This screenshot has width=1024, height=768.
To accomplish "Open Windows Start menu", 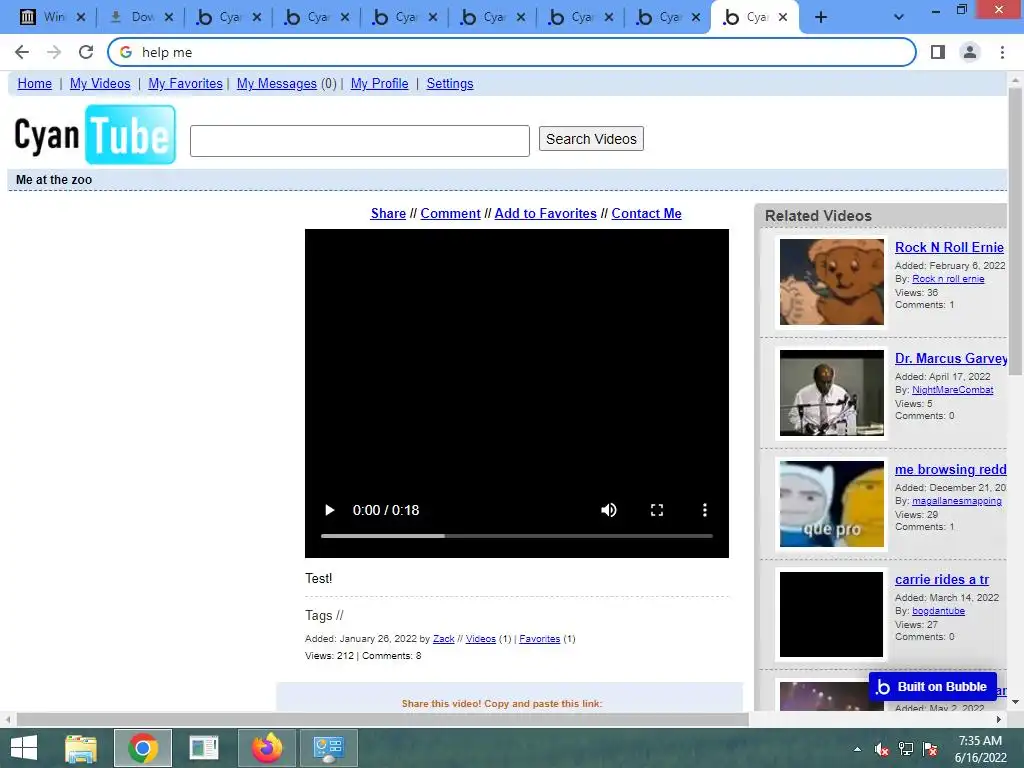I will pos(24,748).
